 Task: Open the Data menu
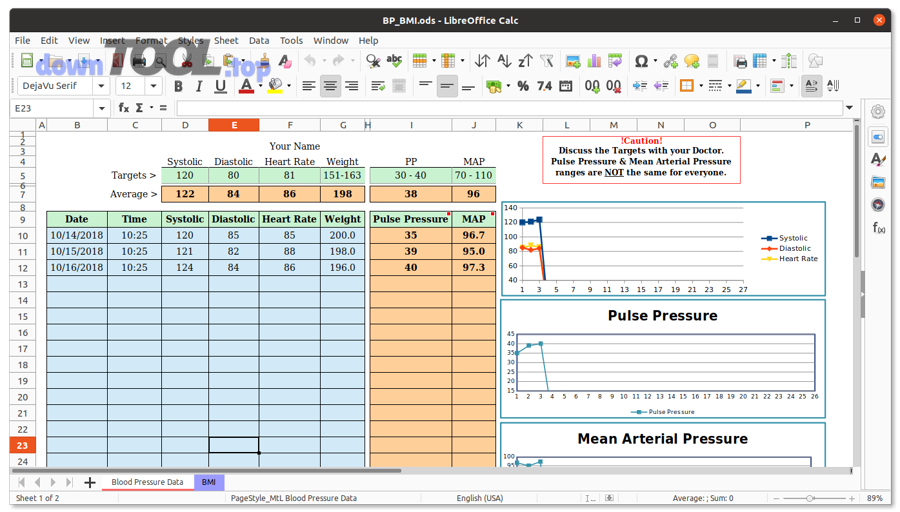[259, 40]
